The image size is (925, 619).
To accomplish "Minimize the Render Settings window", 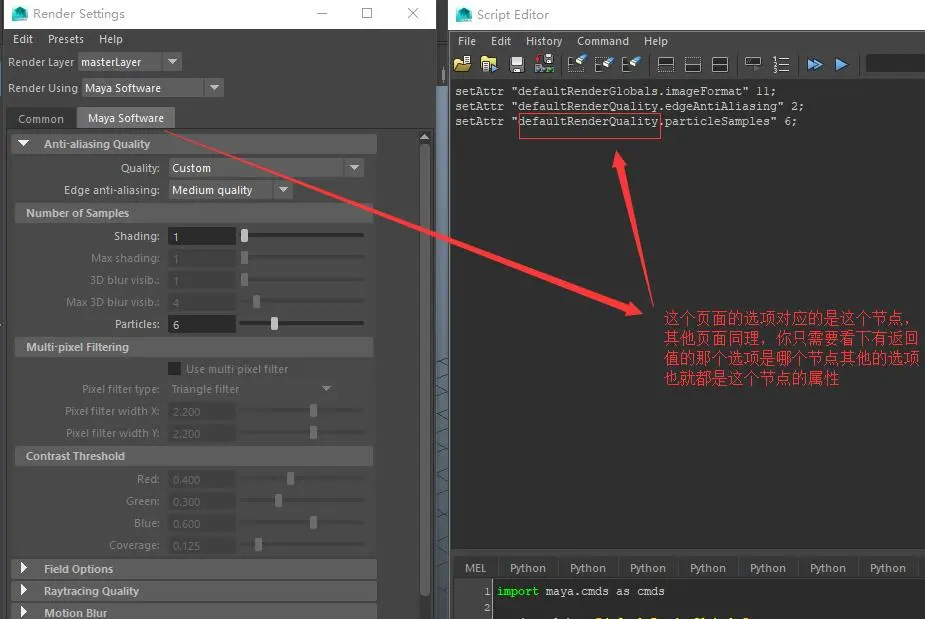I will pos(322,13).
